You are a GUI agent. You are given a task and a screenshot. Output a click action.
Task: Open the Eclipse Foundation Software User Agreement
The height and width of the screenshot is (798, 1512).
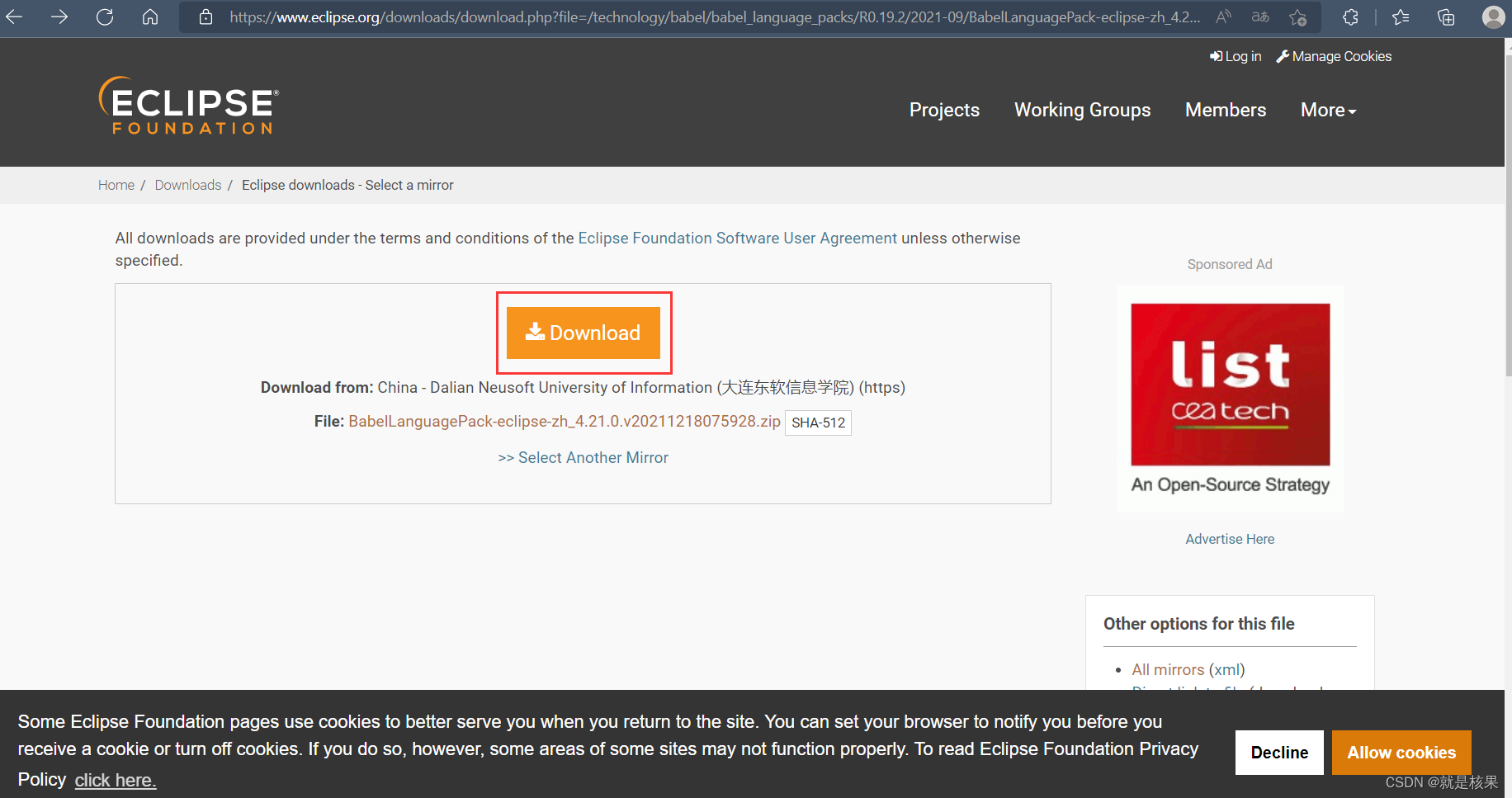(737, 238)
